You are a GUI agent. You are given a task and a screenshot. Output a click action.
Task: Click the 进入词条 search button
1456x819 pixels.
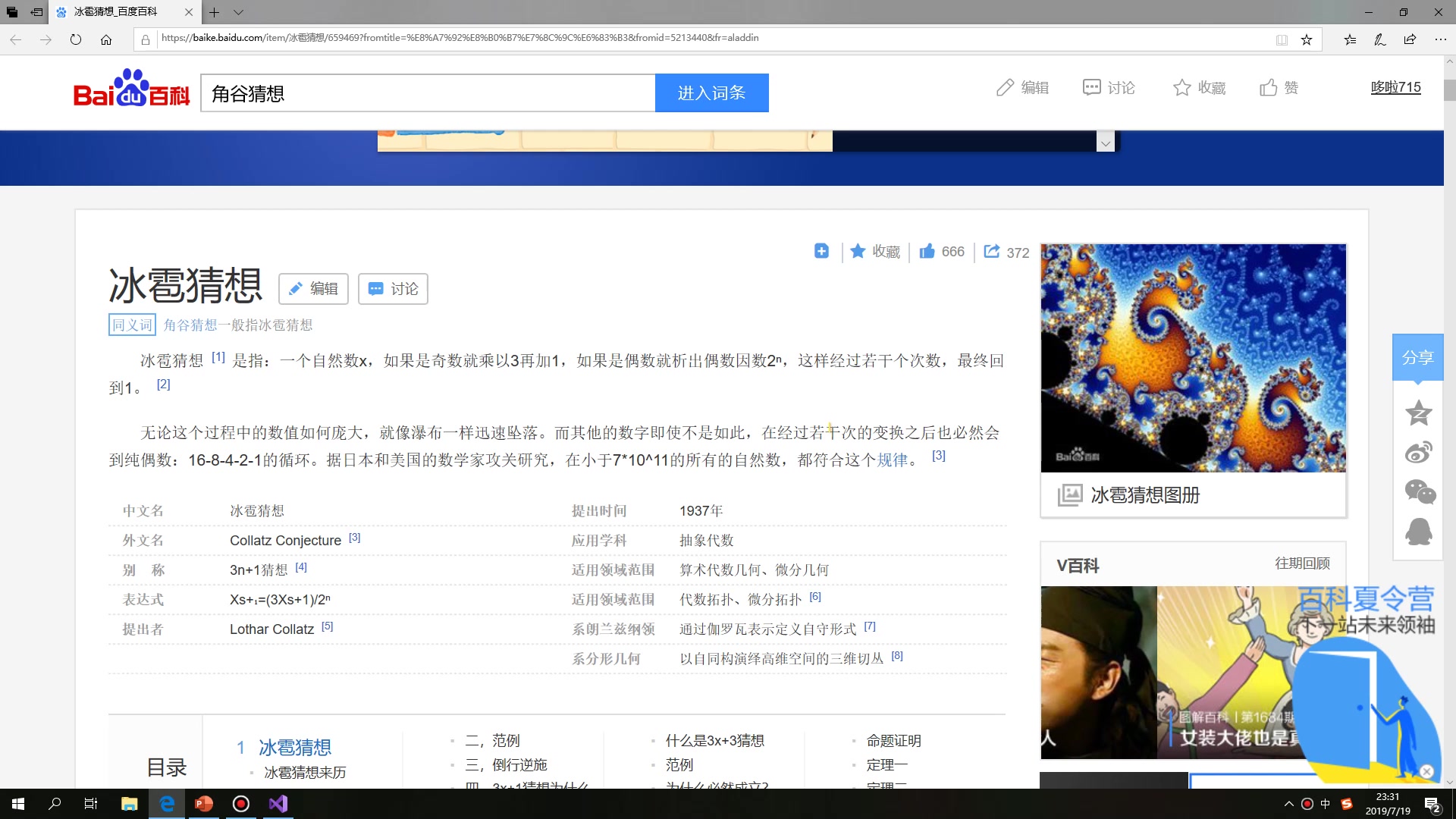pyautogui.click(x=711, y=93)
